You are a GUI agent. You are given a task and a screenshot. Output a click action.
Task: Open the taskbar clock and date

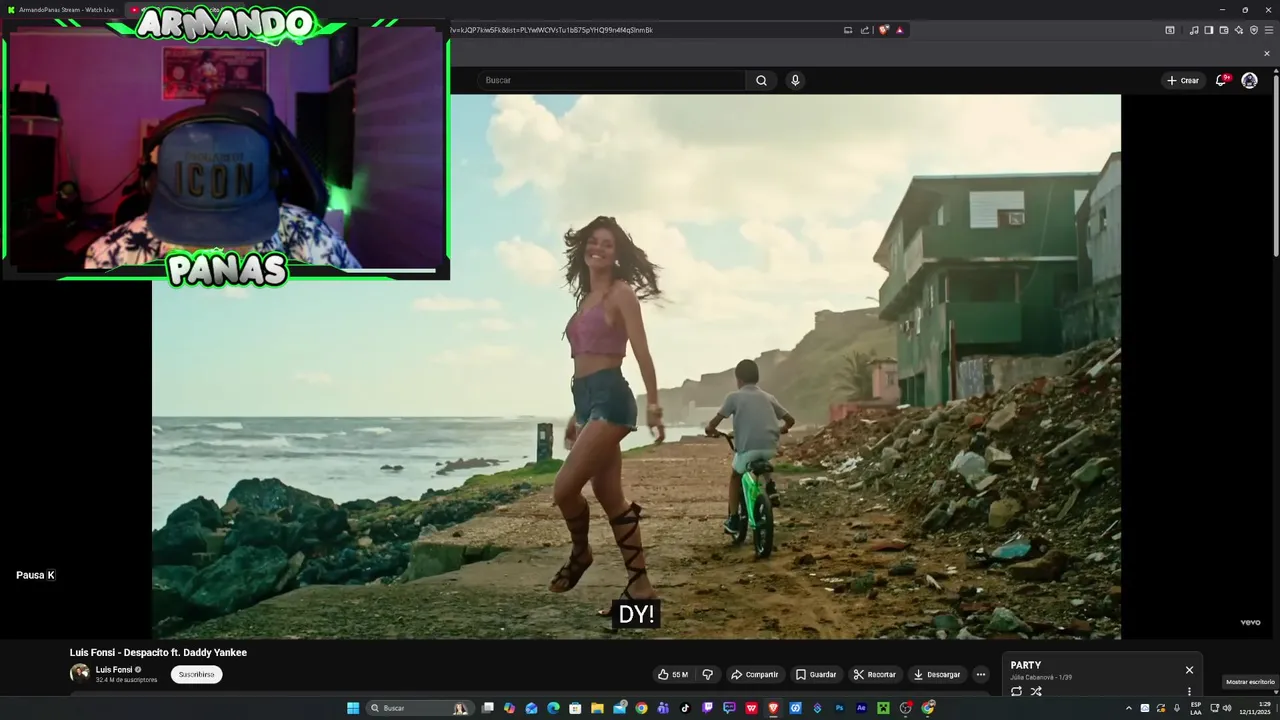click(1255, 708)
